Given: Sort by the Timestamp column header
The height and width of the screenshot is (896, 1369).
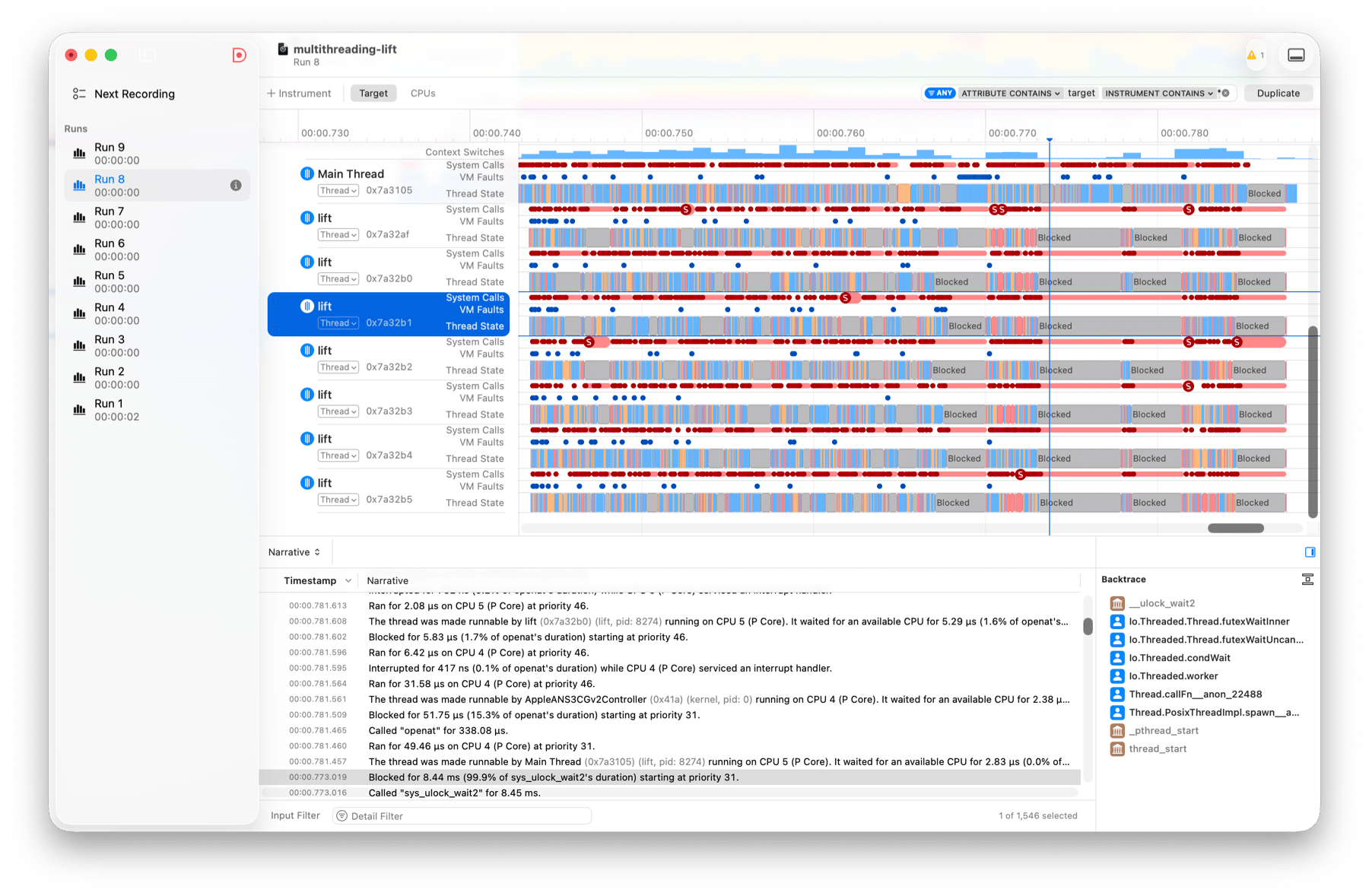Looking at the screenshot, I should tap(317, 580).
